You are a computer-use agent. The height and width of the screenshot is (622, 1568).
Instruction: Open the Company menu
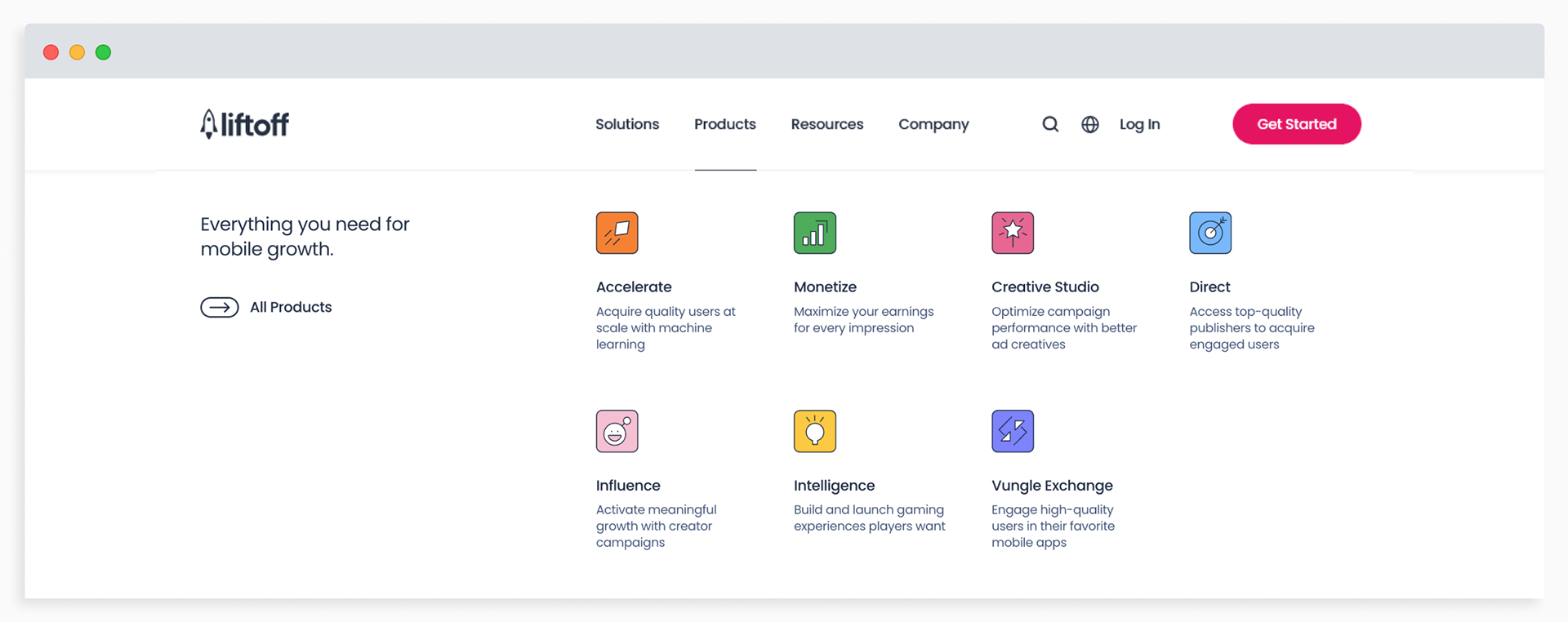pos(933,125)
